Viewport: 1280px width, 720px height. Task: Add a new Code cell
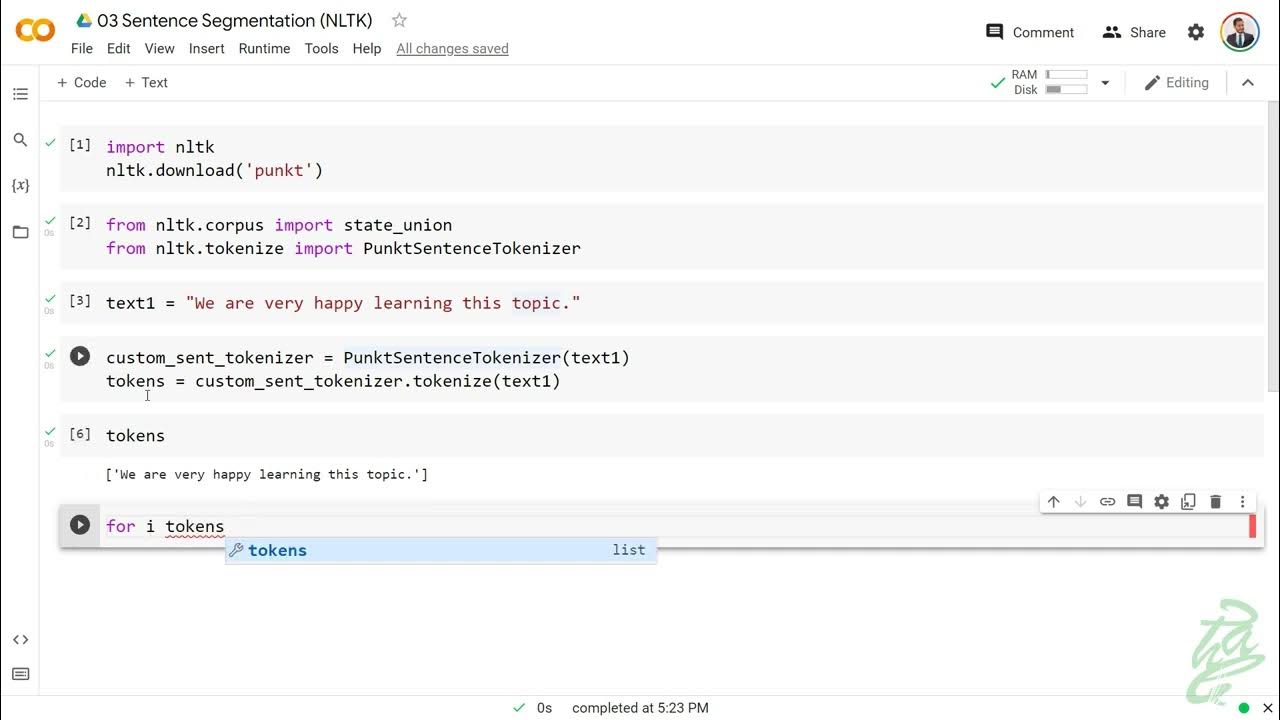pos(81,83)
